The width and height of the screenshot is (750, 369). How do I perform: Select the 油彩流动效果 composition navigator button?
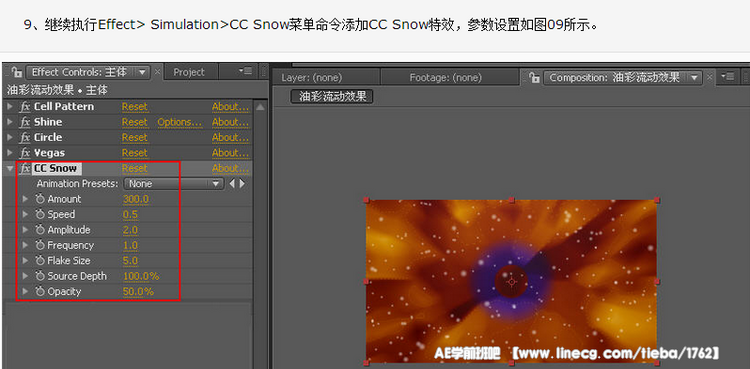[332, 96]
